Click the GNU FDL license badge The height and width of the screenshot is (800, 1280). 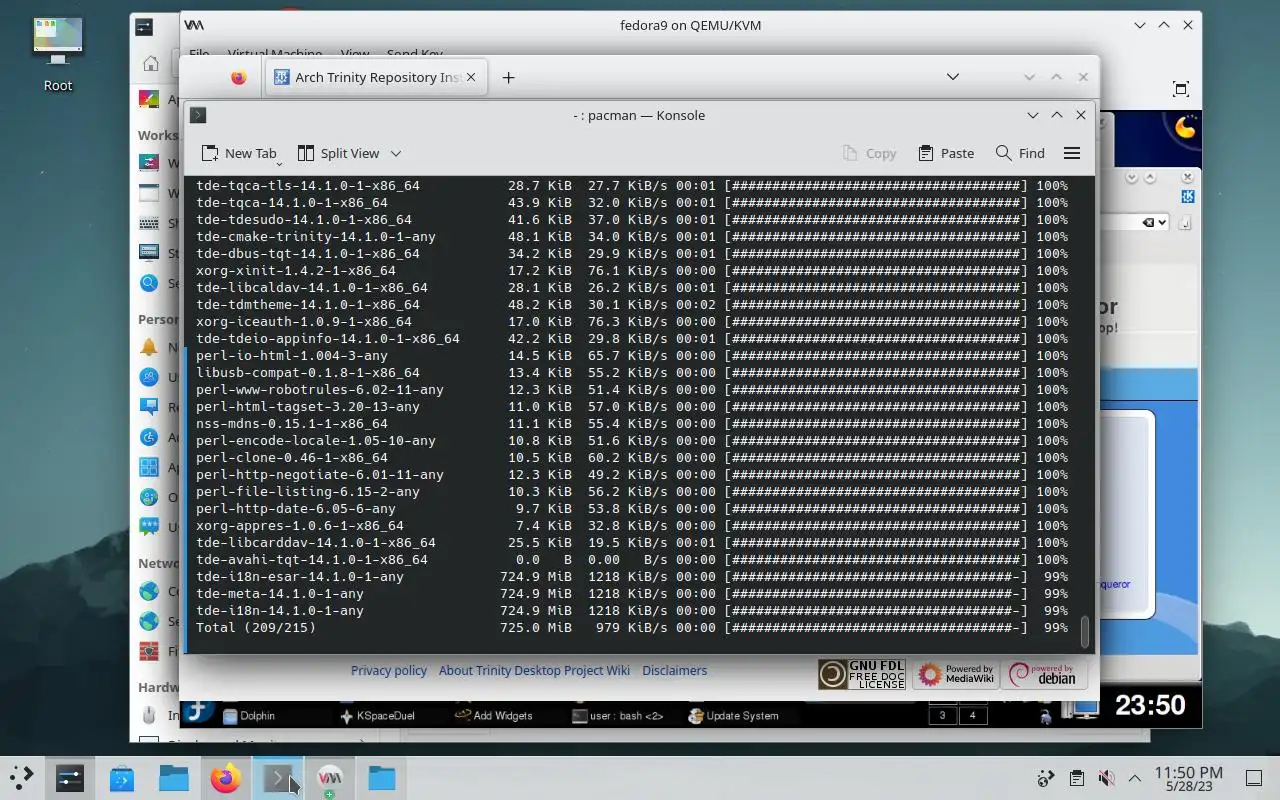(x=861, y=675)
